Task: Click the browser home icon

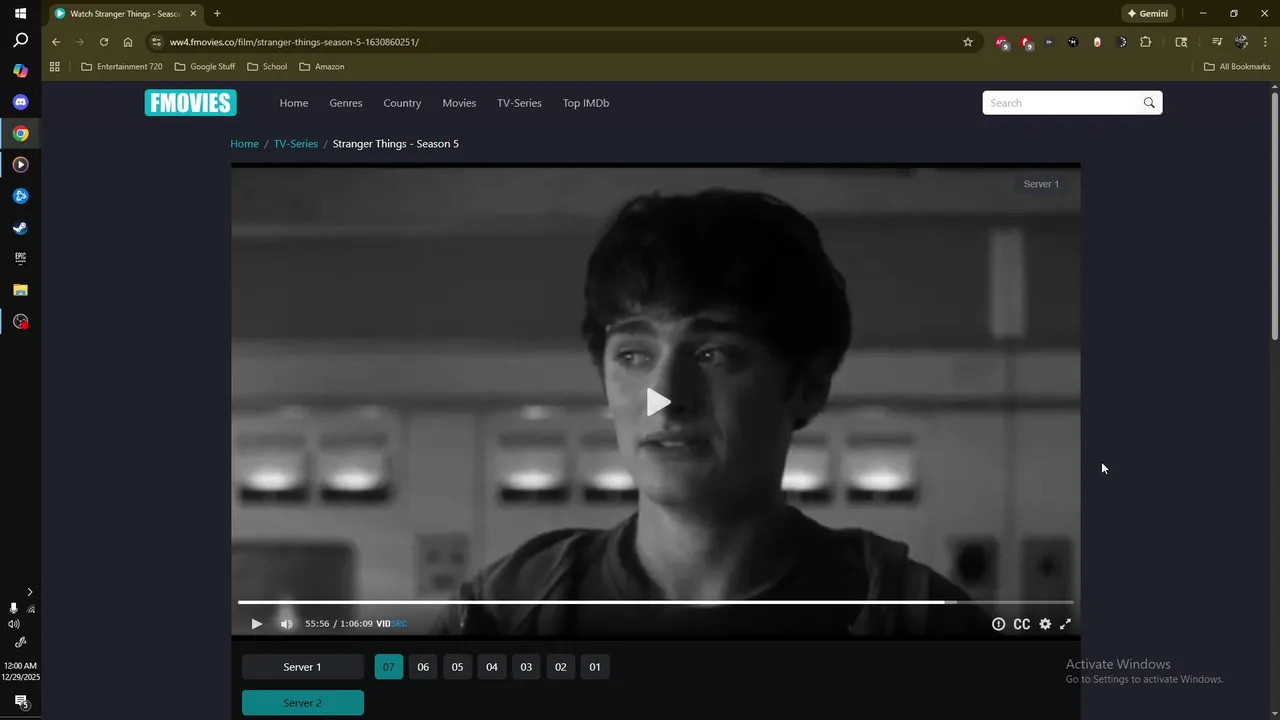Action: [x=128, y=42]
